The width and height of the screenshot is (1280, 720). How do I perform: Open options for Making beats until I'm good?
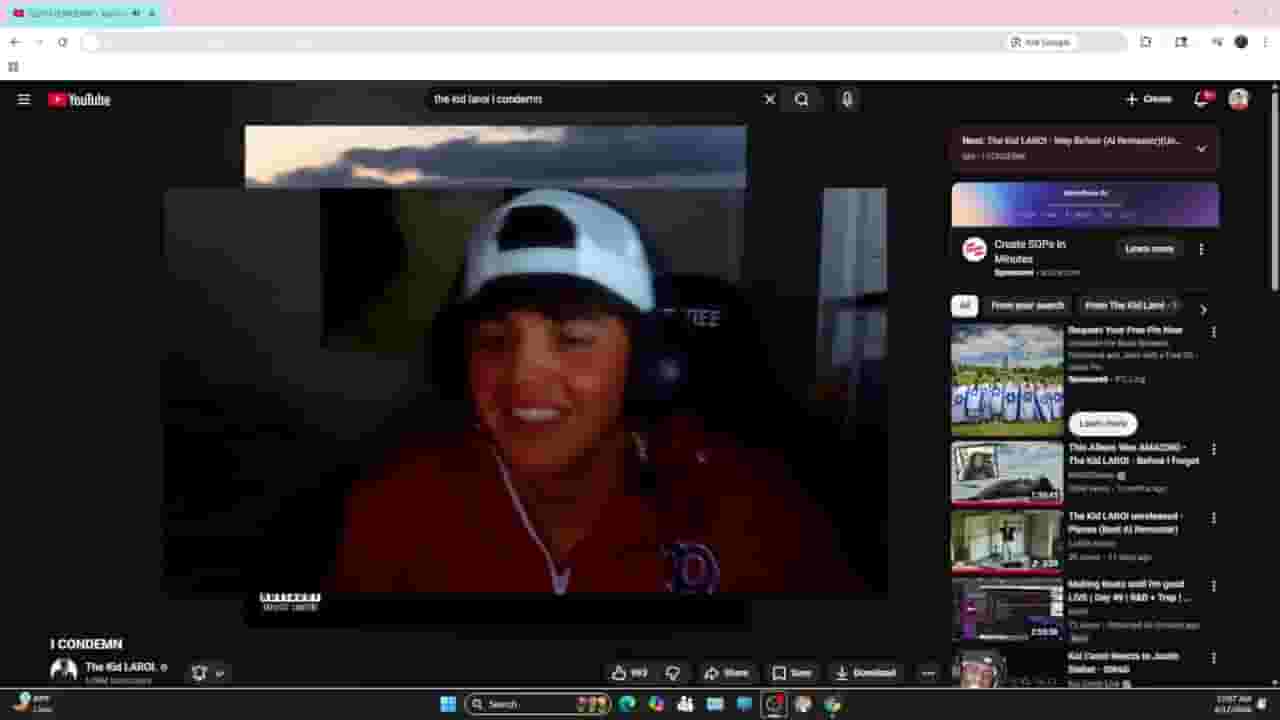tap(1214, 586)
